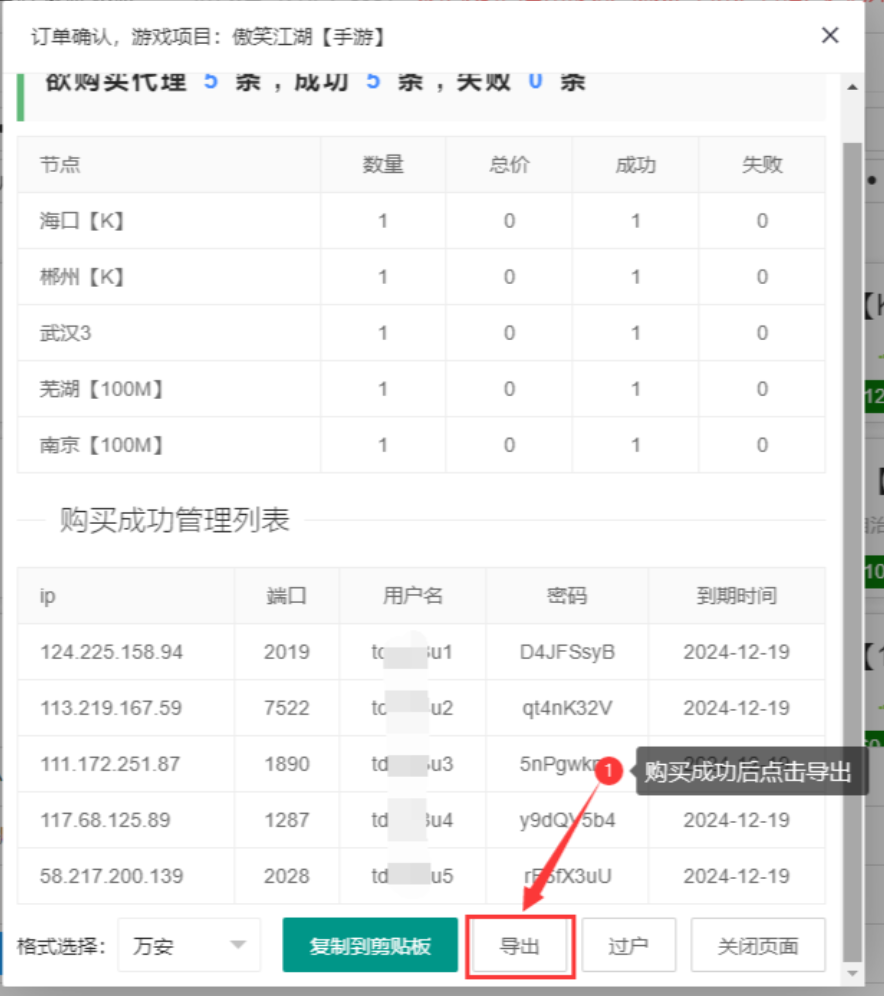The image size is (884, 996).
Task: Click the 用户名 column header
Action: click(x=413, y=596)
